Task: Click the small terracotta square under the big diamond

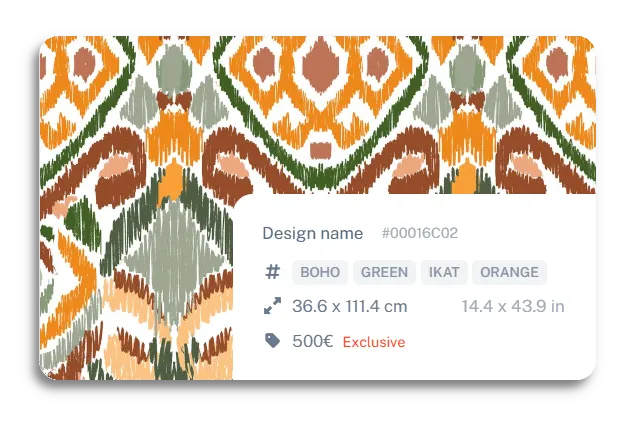Action: coord(321,150)
